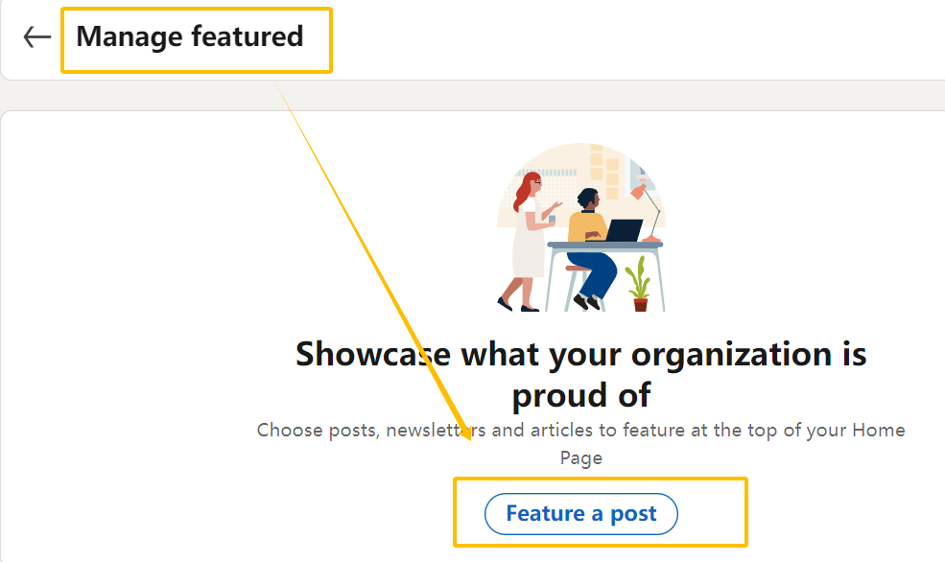Viewport: 945px width, 562px height.
Task: Click the Showcase what your organization heading
Action: tap(581, 374)
